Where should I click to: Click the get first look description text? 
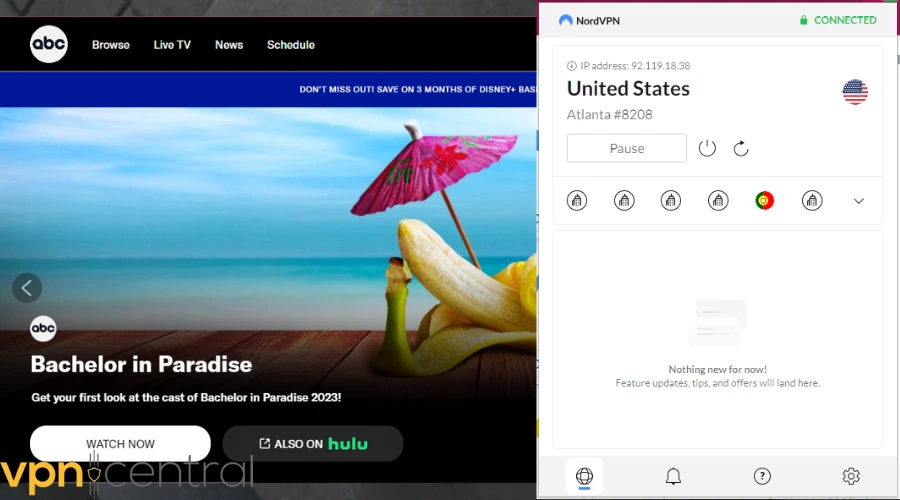point(186,397)
